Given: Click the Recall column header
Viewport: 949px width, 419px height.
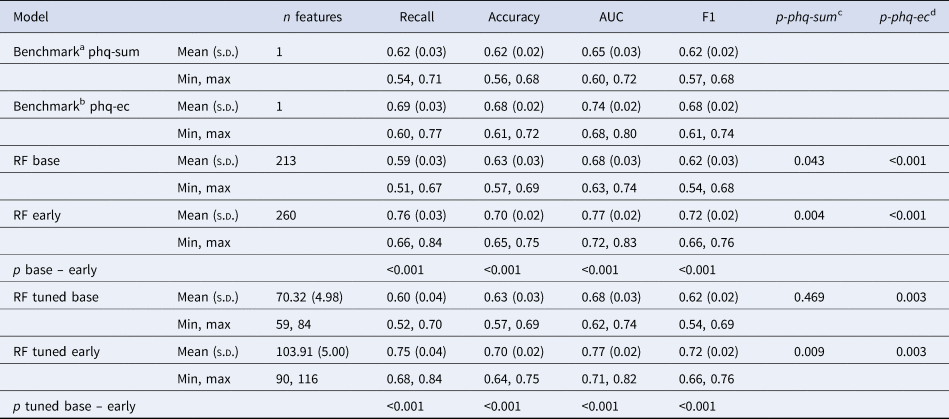Looking at the screenshot, I should 416,18.
